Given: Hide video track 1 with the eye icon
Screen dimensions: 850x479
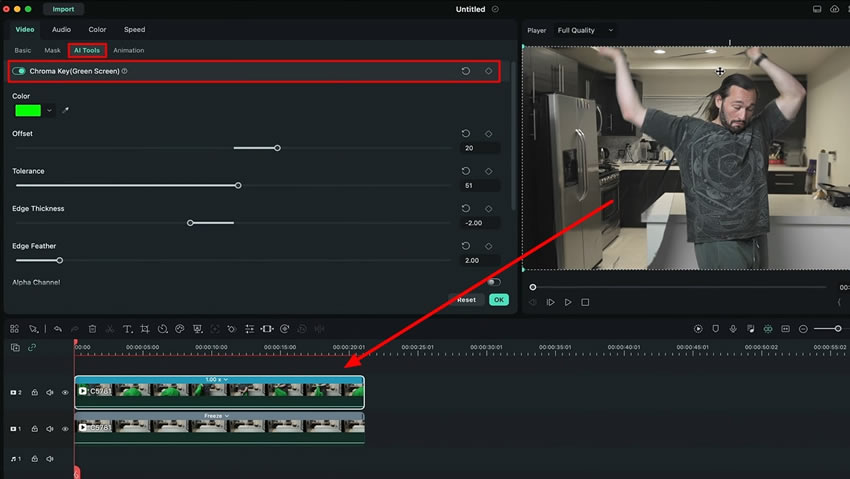Looking at the screenshot, I should coord(65,429).
